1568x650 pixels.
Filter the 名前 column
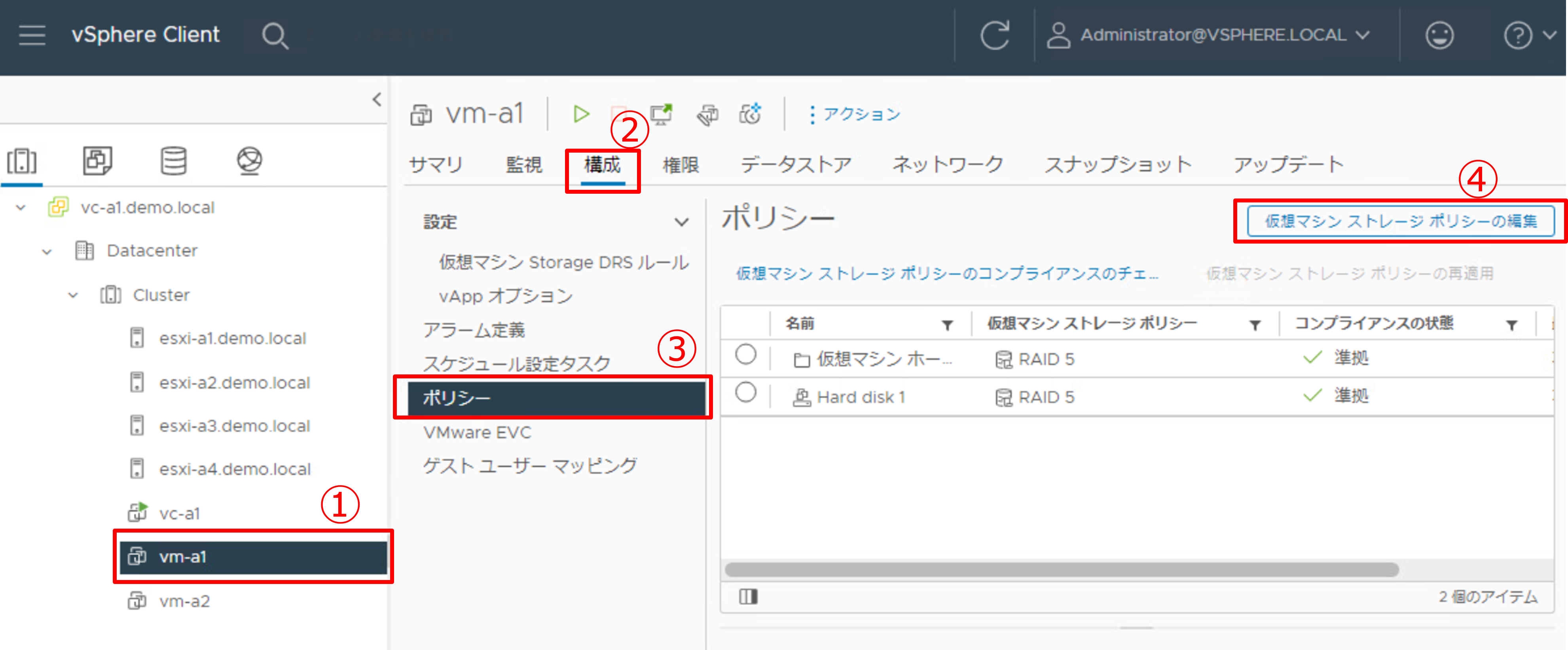[x=947, y=325]
